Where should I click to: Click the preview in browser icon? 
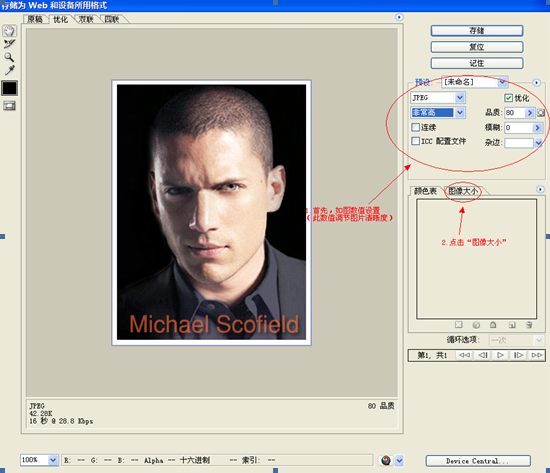(x=386, y=460)
